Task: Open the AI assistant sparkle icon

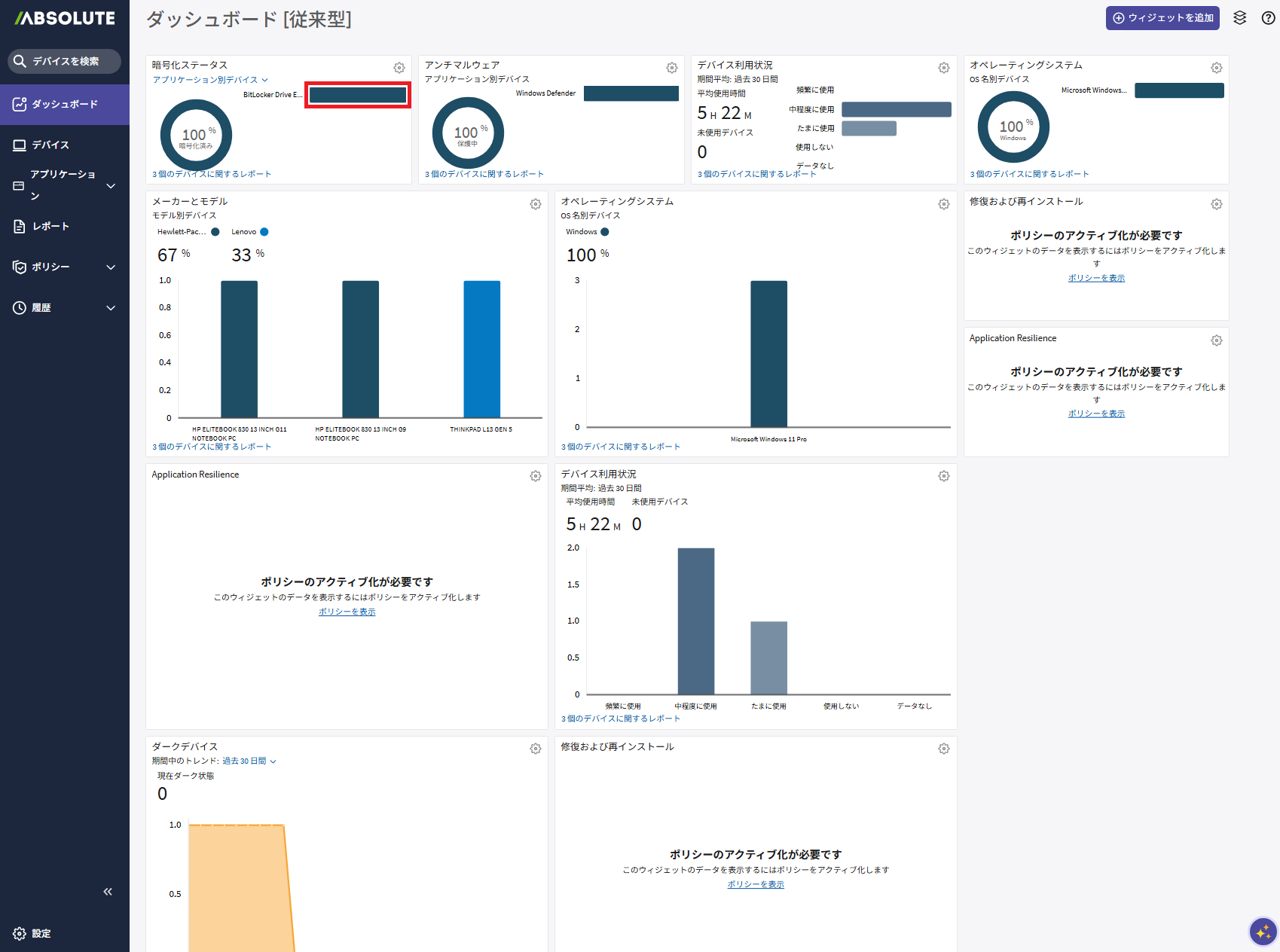Action: pyautogui.click(x=1263, y=932)
